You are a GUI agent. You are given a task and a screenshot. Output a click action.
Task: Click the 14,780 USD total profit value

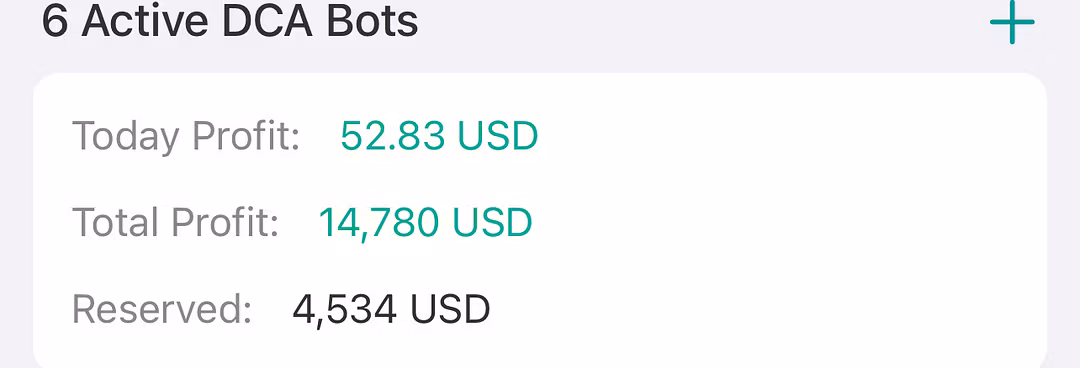pyautogui.click(x=425, y=223)
